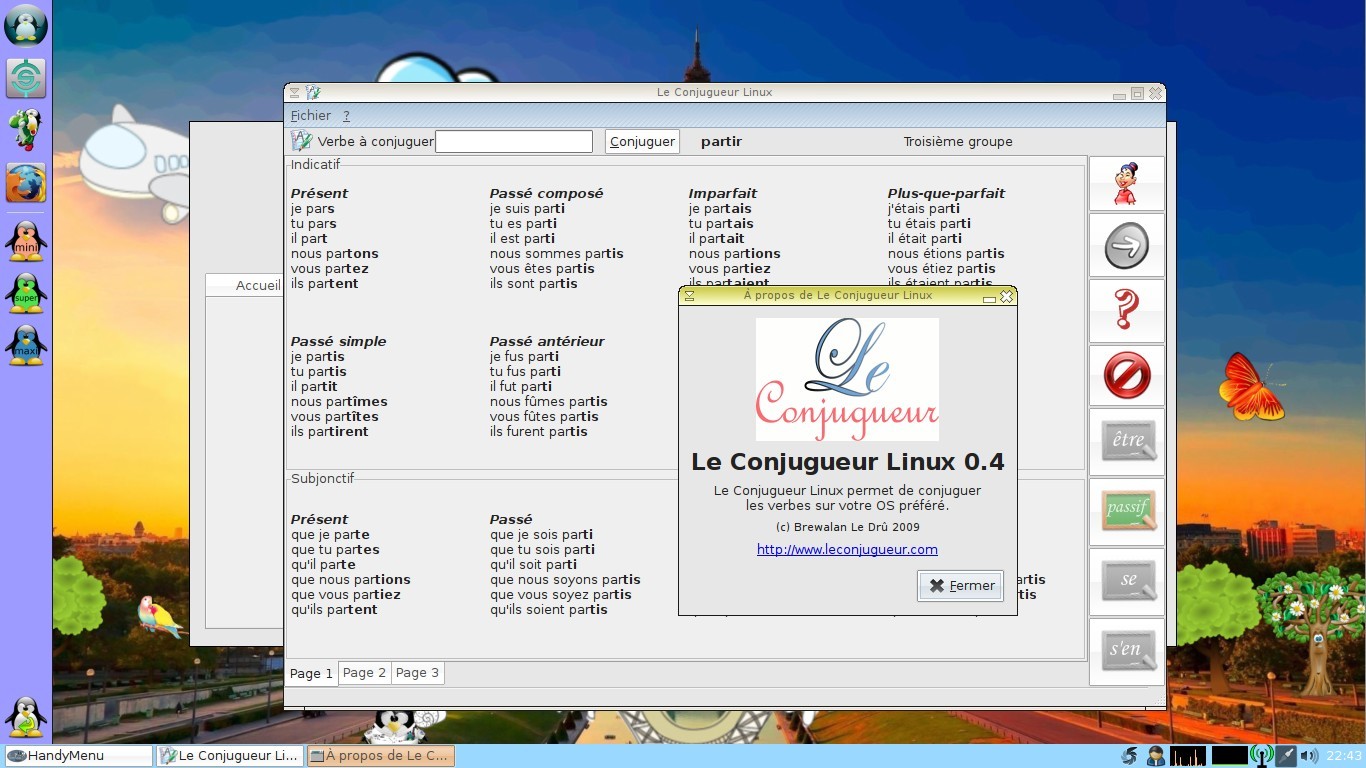The width and height of the screenshot is (1366, 768).
Task: Launch the teal S application in dock
Action: [x=26, y=78]
